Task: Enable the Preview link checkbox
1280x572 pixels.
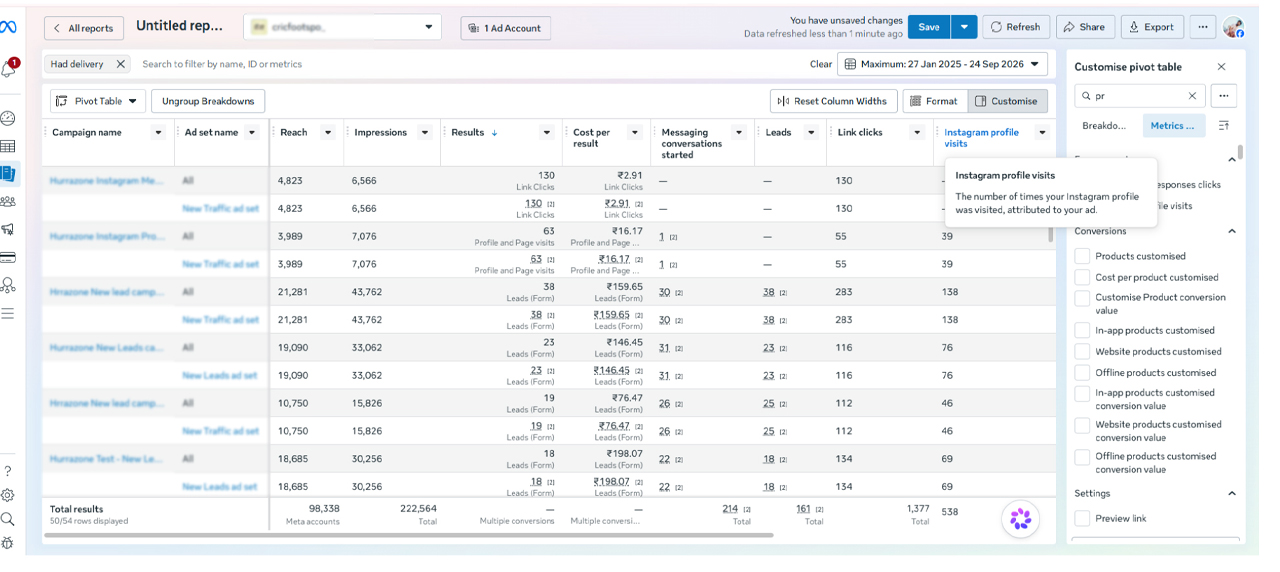Action: tap(1082, 518)
